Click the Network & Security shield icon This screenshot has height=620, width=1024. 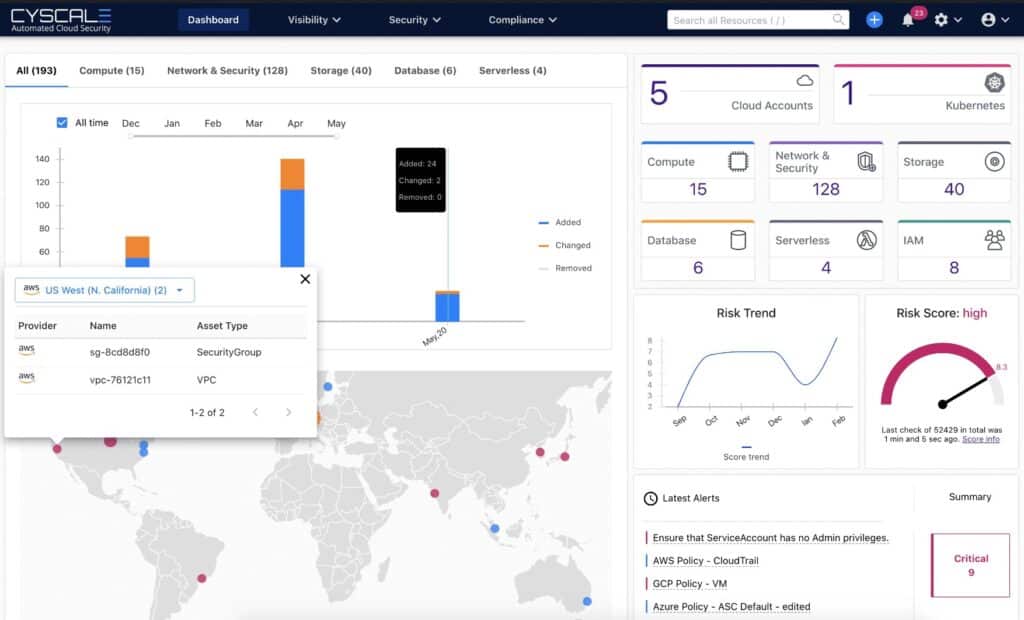tap(866, 161)
